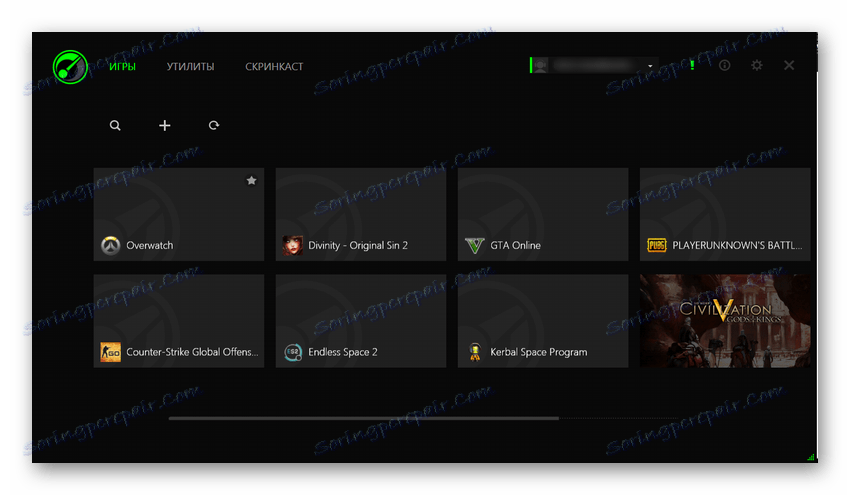Screen dimensions: 850x495
Task: Open the УТИЛИТЫ tab
Action: 190,67
